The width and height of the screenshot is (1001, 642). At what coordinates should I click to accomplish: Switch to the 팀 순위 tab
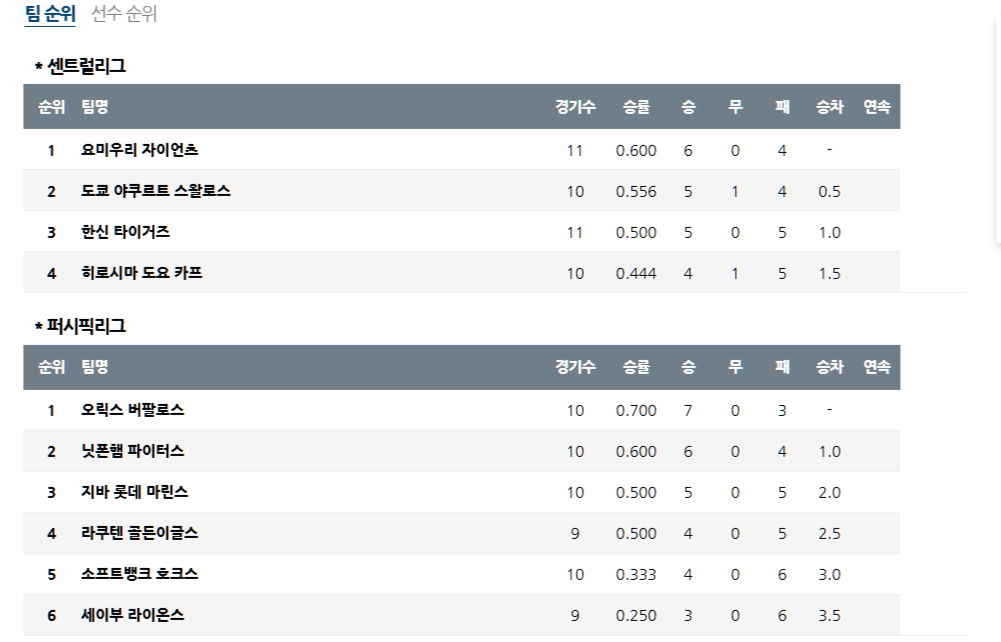pos(52,15)
